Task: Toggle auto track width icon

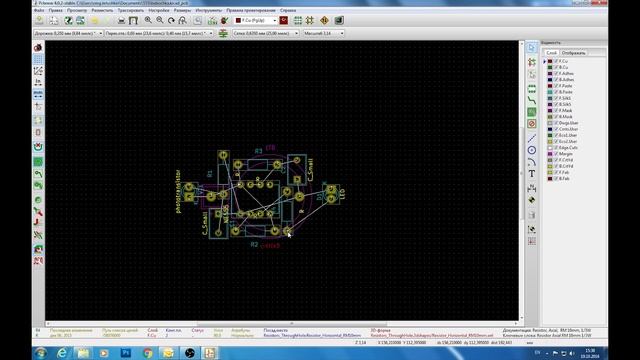Action: point(223,33)
